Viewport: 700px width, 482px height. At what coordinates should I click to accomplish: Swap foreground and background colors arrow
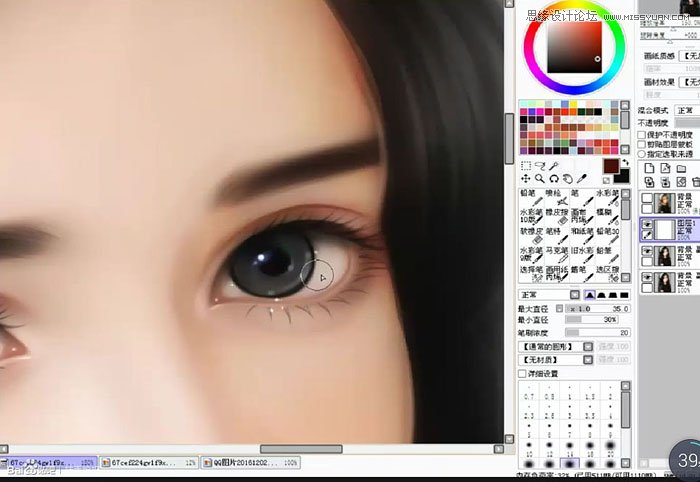pyautogui.click(x=625, y=162)
